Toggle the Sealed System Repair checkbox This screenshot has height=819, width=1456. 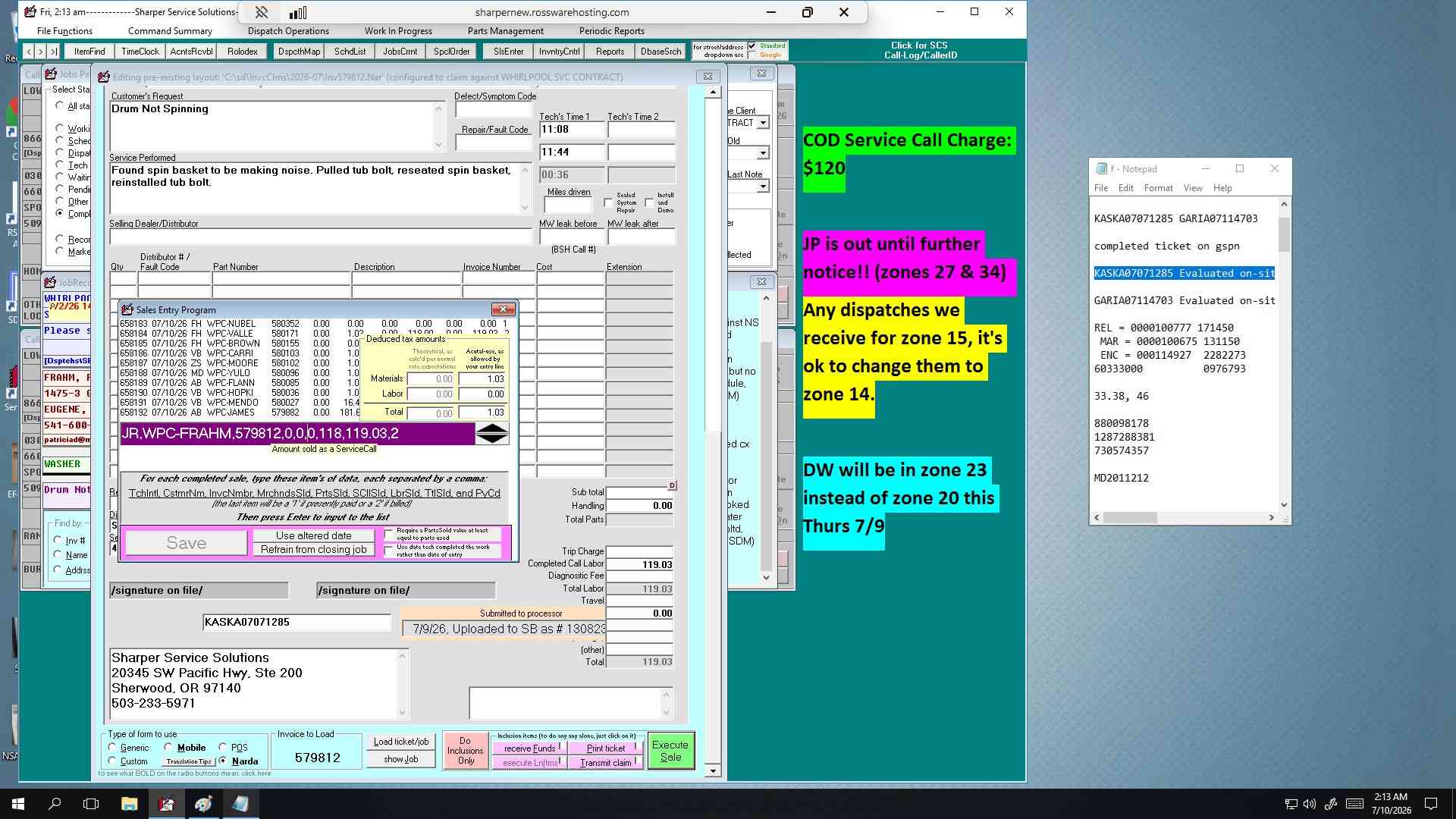tap(608, 202)
